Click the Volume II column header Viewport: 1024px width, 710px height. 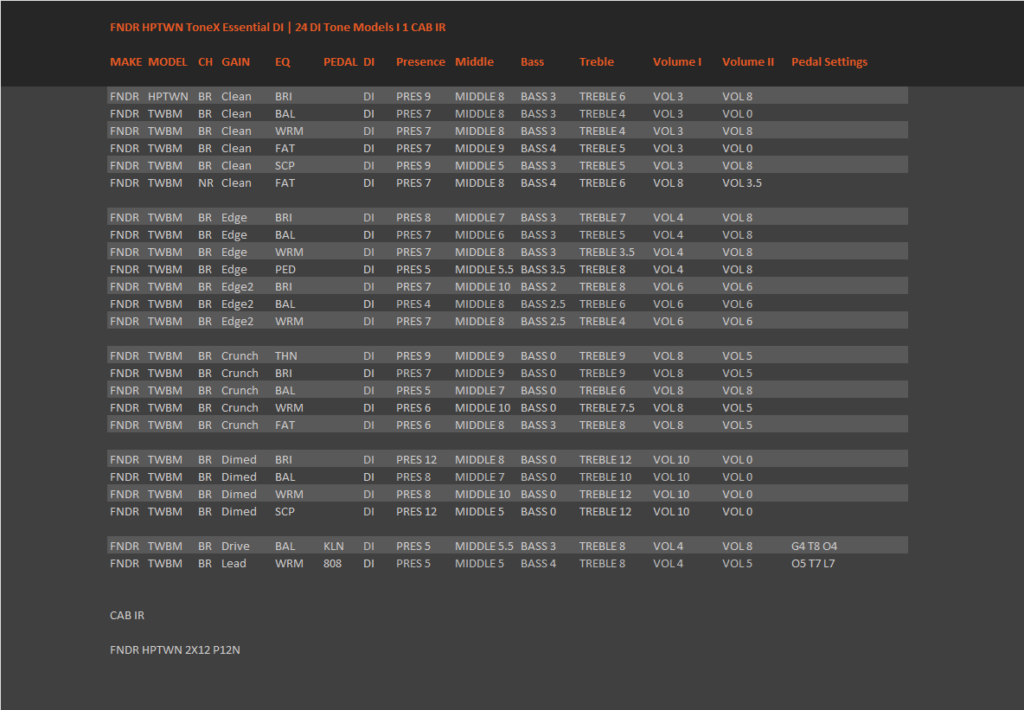click(748, 62)
